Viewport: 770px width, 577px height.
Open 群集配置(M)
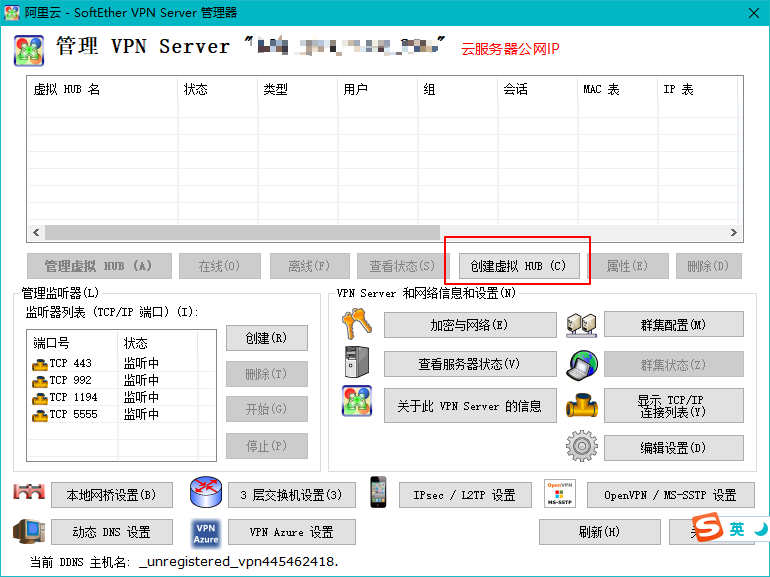click(x=674, y=324)
